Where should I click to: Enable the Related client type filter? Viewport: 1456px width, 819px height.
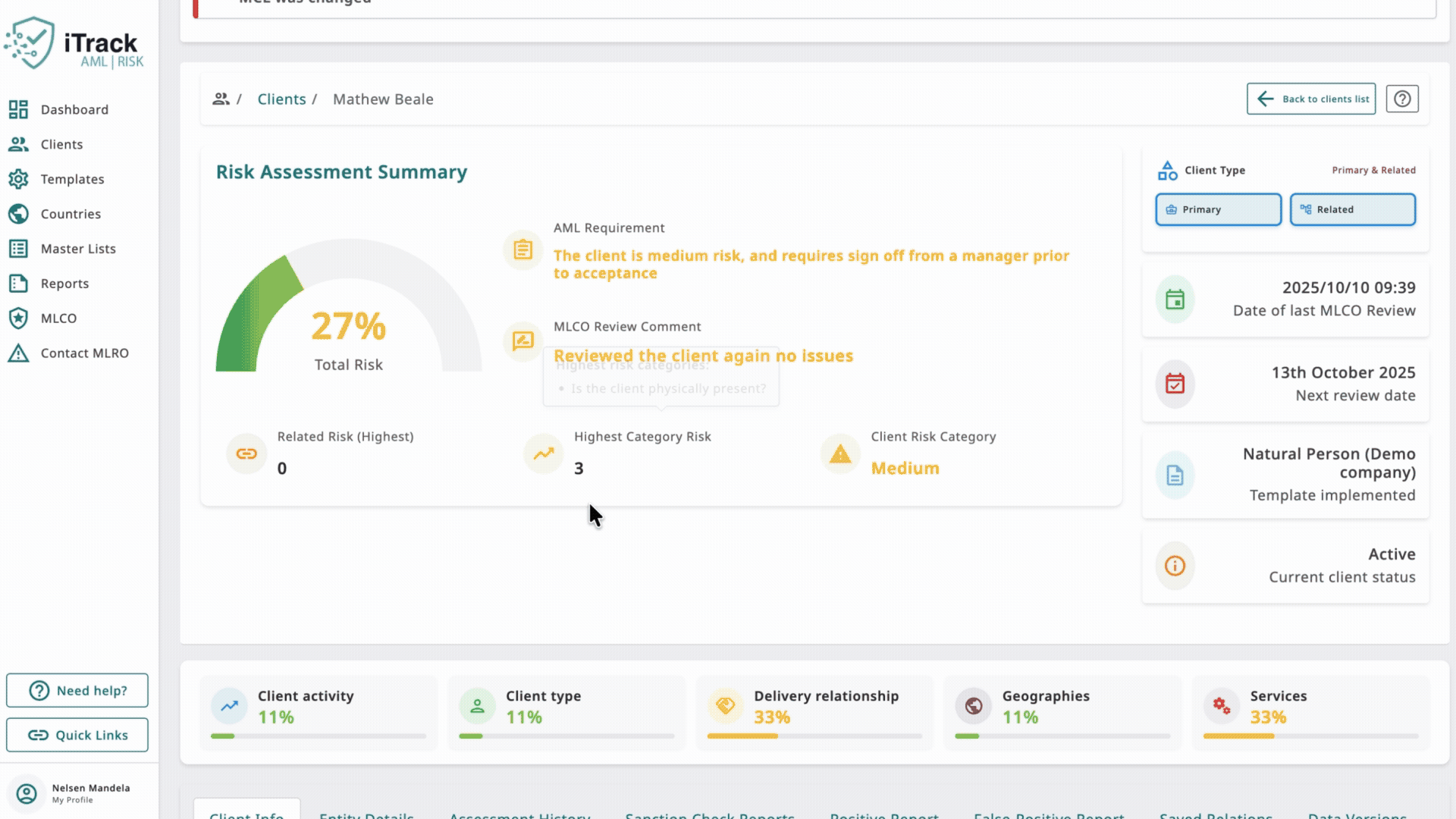pyautogui.click(x=1352, y=209)
